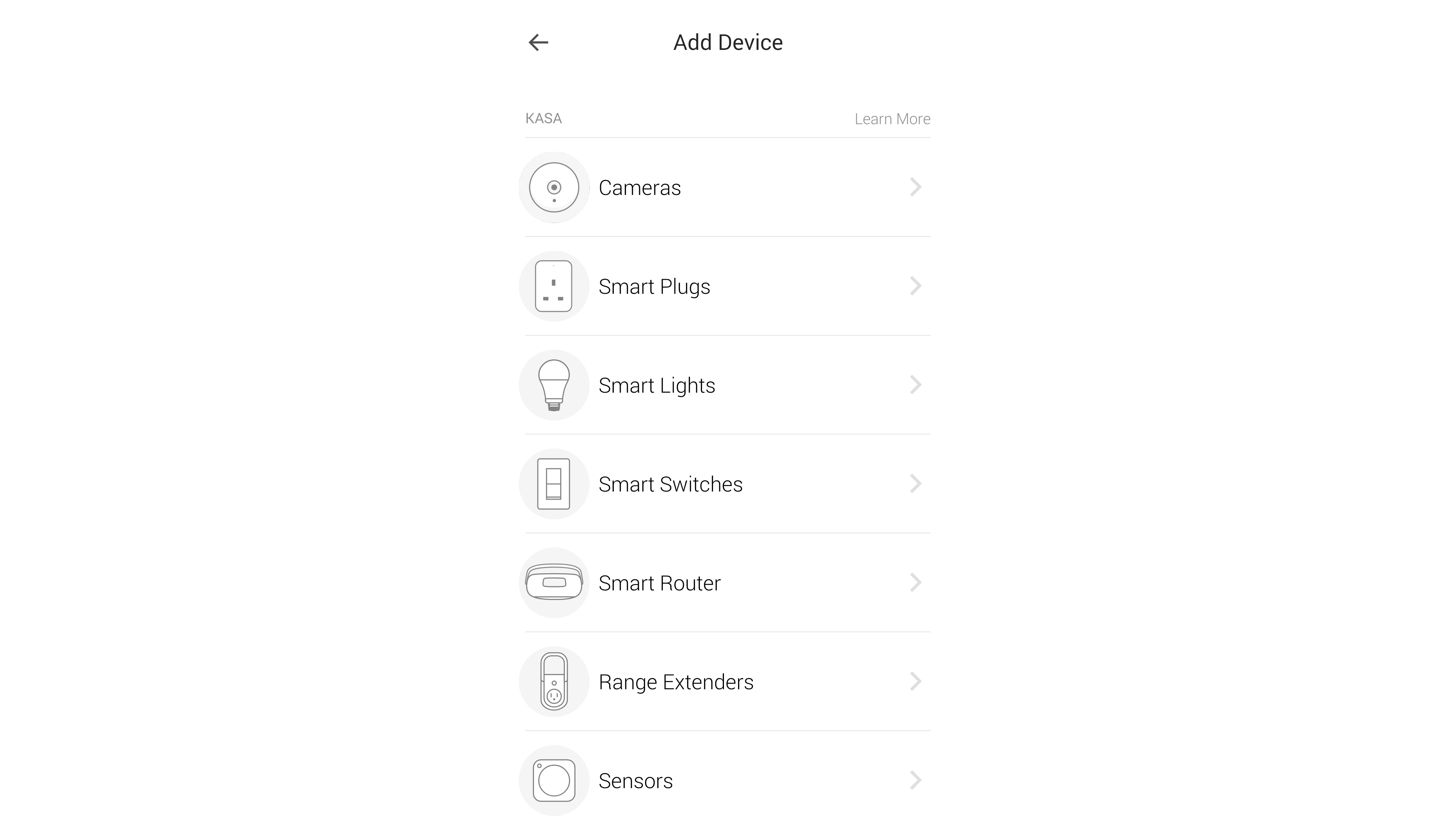Click the back arrow navigation icon
Image resolution: width=1456 pixels, height=819 pixels.
point(538,42)
